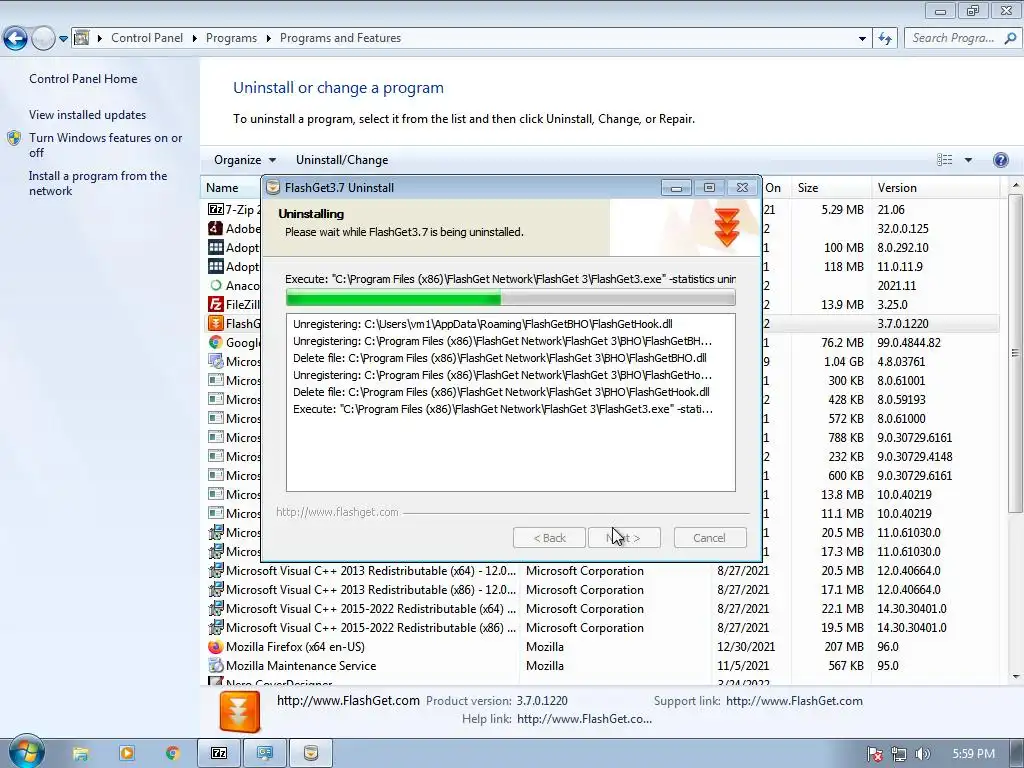Image resolution: width=1024 pixels, height=768 pixels.
Task: Select Microsoft Visual C++ 2013 Redistributable (x64) row
Action: (x=603, y=571)
